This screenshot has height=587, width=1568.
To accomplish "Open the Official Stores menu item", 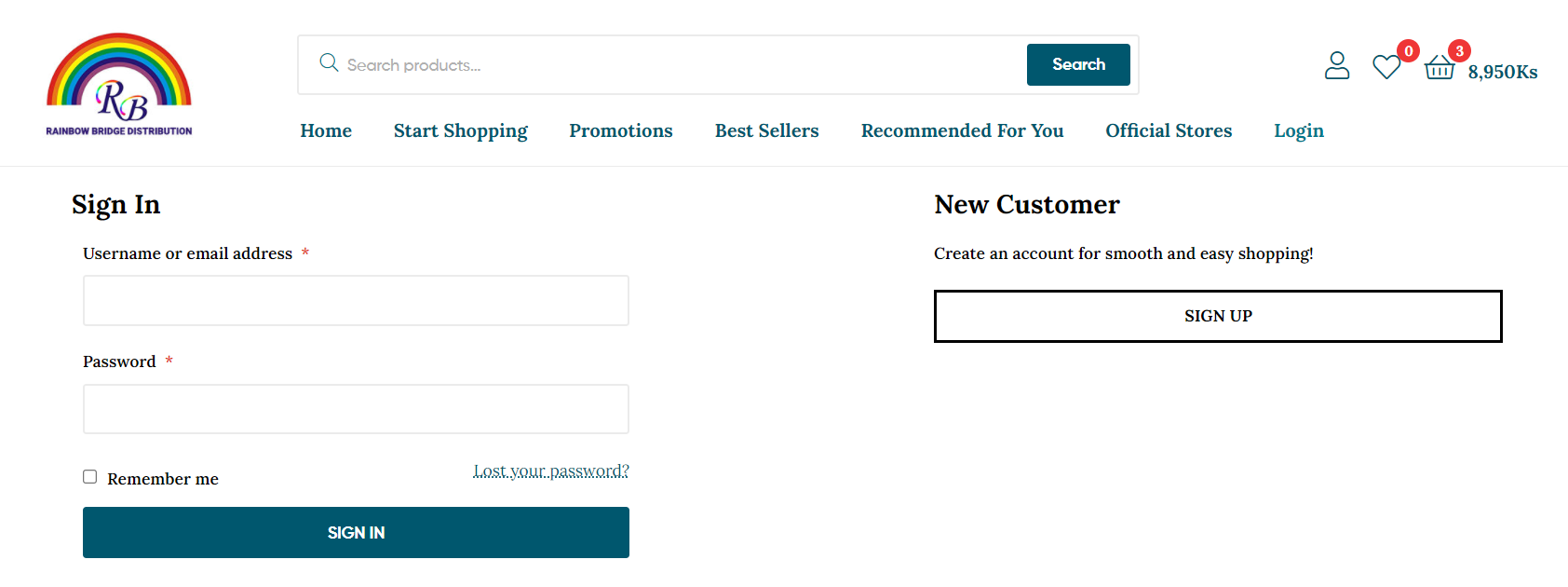I will point(1169,130).
